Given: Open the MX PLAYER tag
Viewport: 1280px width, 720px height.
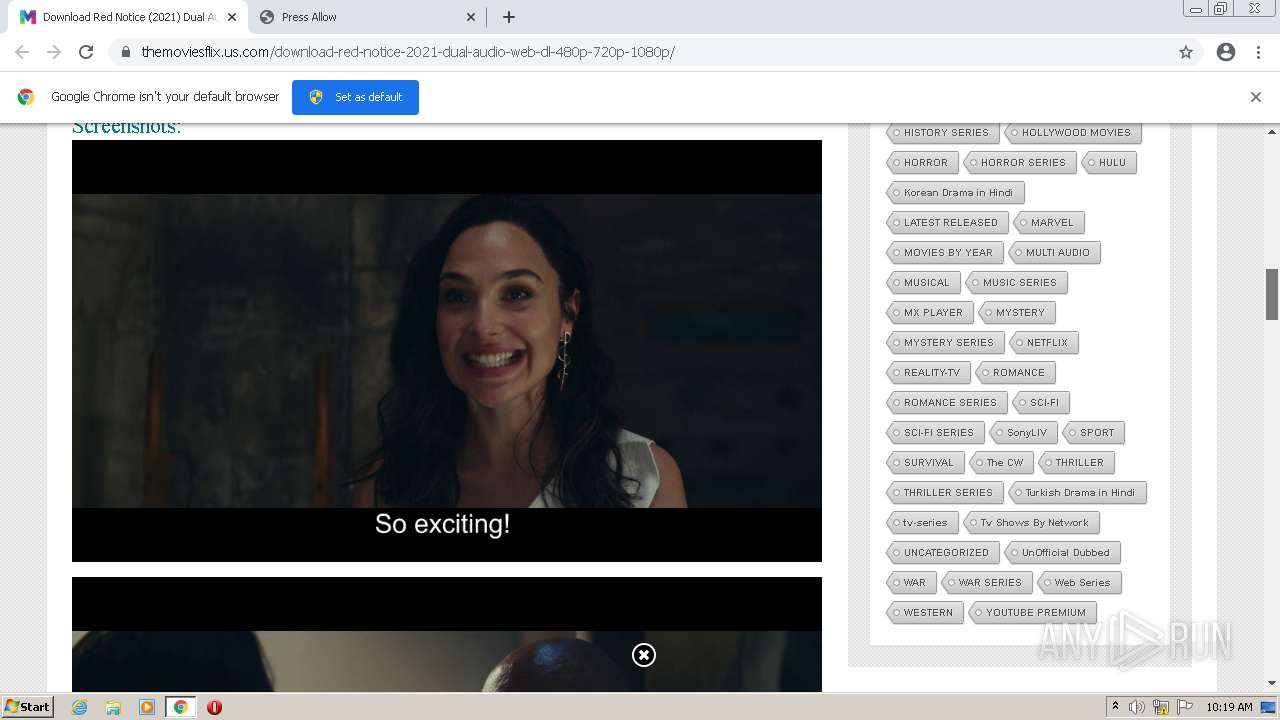Looking at the screenshot, I should coord(929,312).
